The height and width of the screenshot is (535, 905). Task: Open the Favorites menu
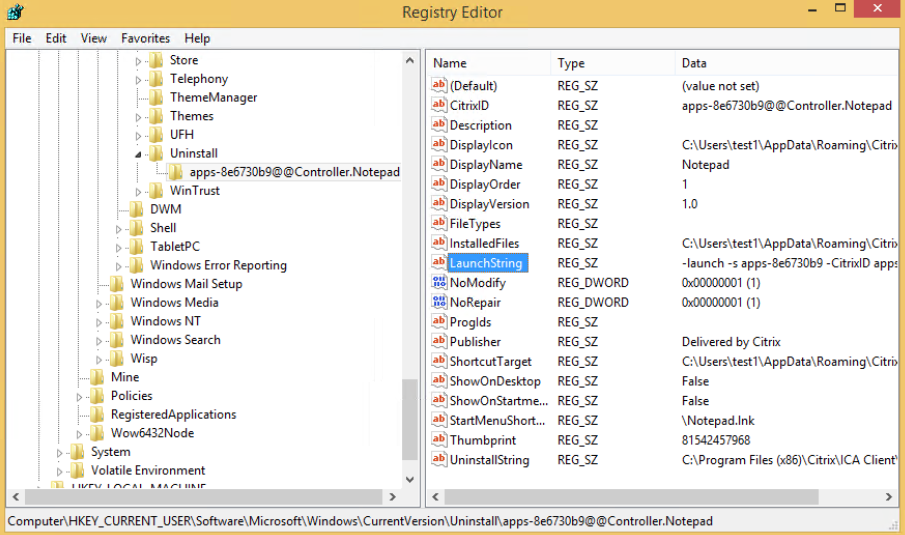point(145,38)
